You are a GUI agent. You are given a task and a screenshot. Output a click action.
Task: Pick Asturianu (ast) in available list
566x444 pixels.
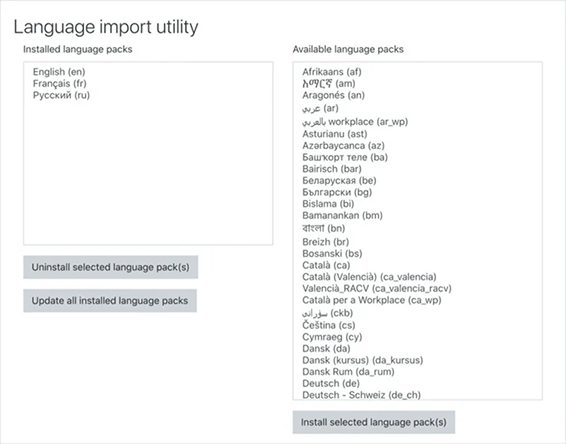pyautogui.click(x=335, y=134)
